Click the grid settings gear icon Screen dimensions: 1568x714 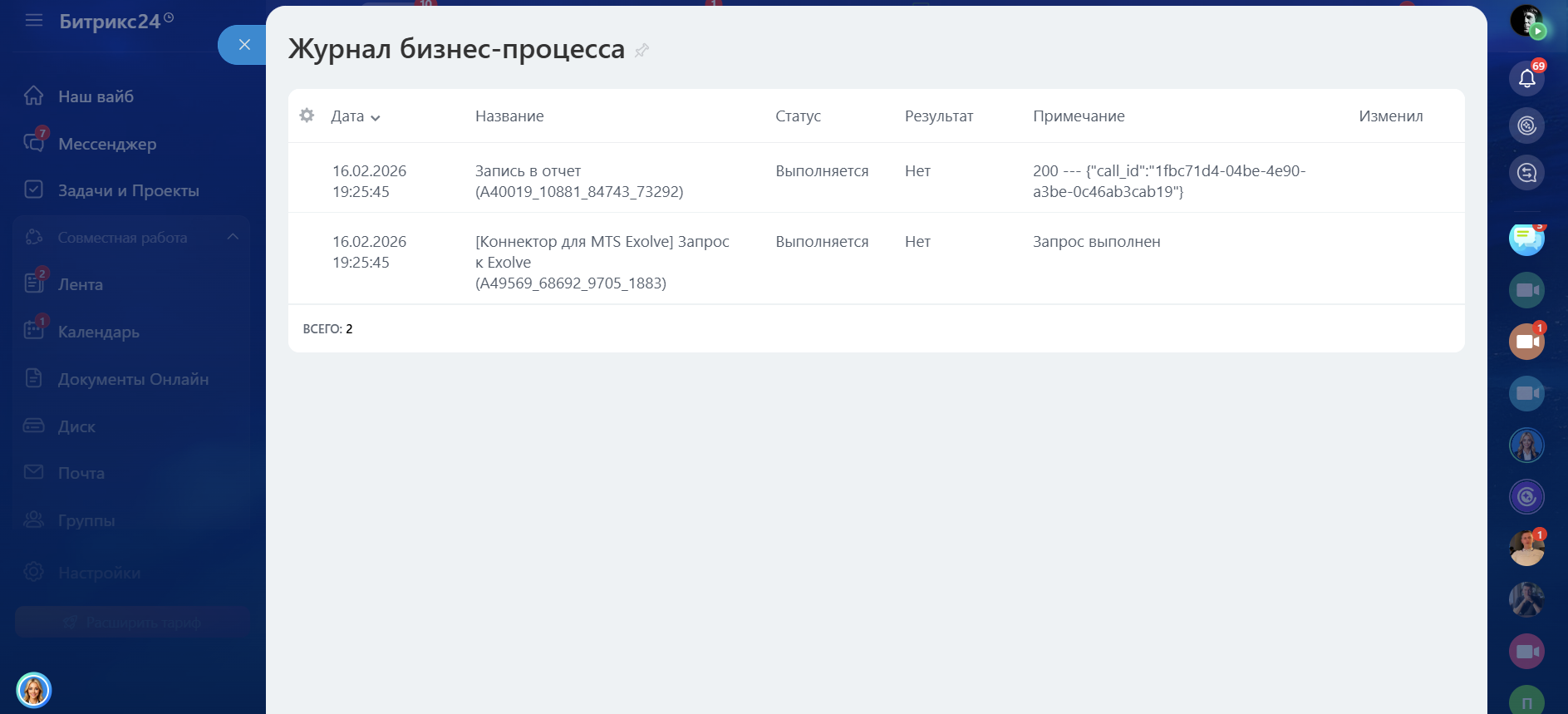click(307, 116)
